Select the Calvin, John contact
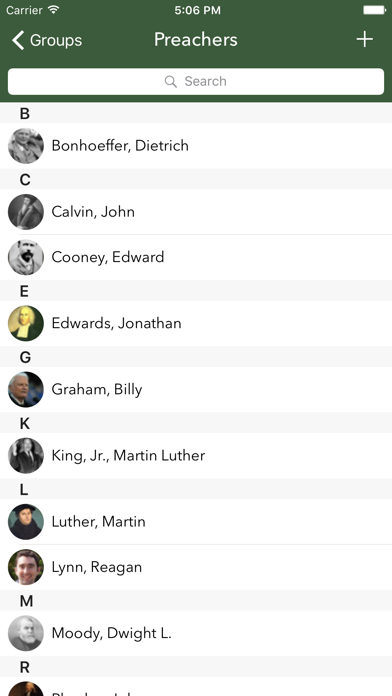 tap(196, 212)
